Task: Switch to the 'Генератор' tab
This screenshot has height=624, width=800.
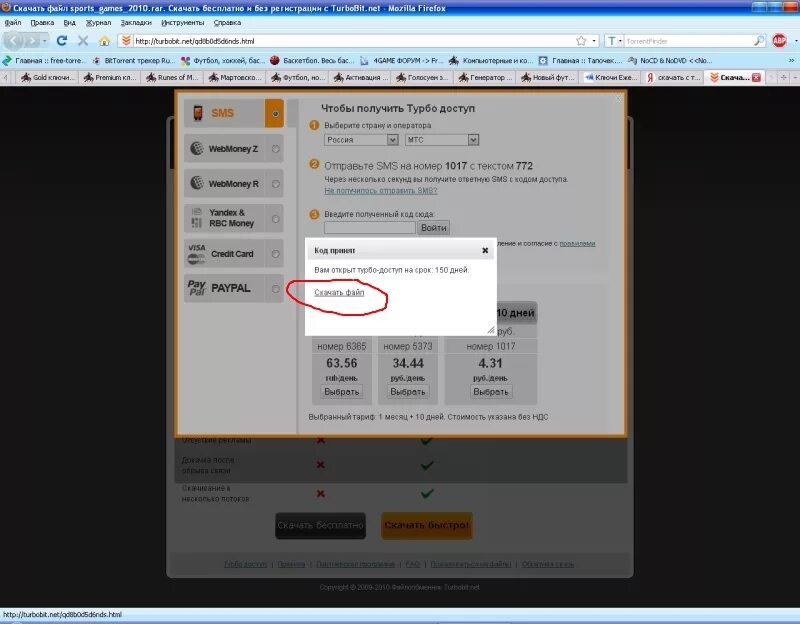Action: [484, 78]
